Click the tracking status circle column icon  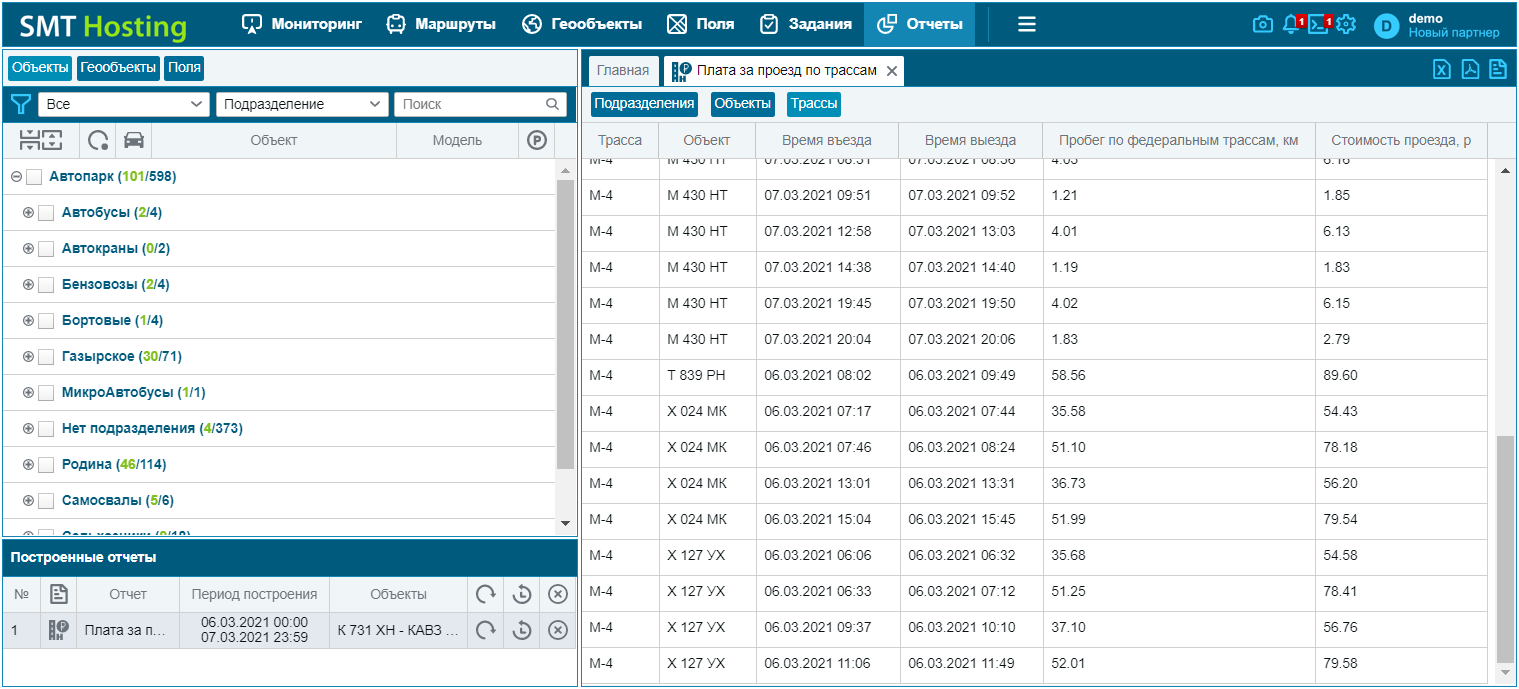click(x=98, y=140)
